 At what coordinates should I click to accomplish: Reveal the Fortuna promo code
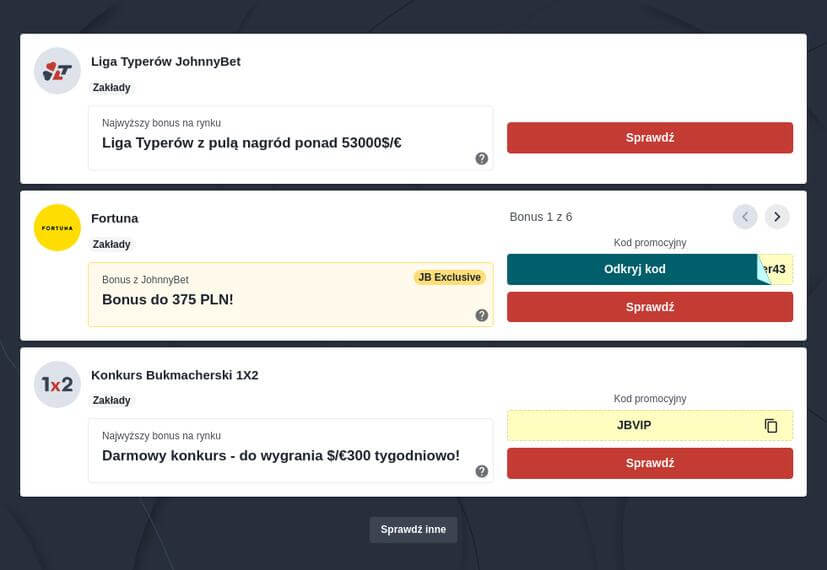pos(635,269)
